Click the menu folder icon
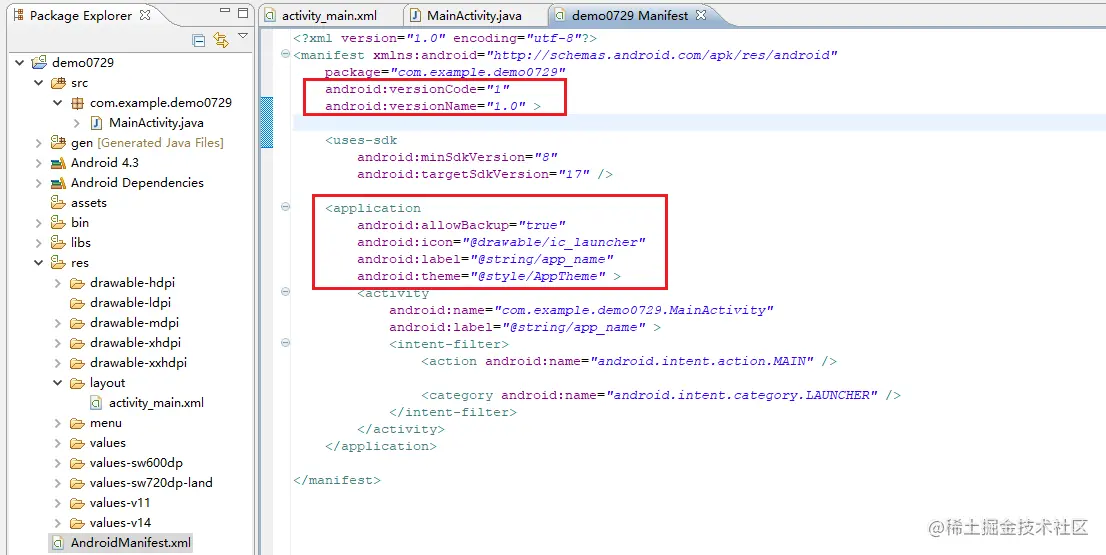Viewport: 1106px width, 555px height. [78, 423]
